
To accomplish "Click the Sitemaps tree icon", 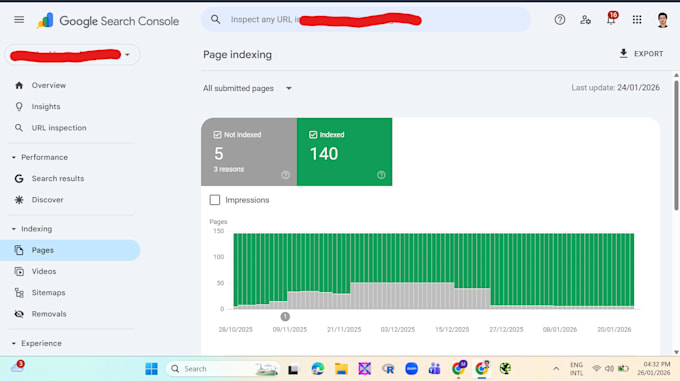I will coord(19,293).
